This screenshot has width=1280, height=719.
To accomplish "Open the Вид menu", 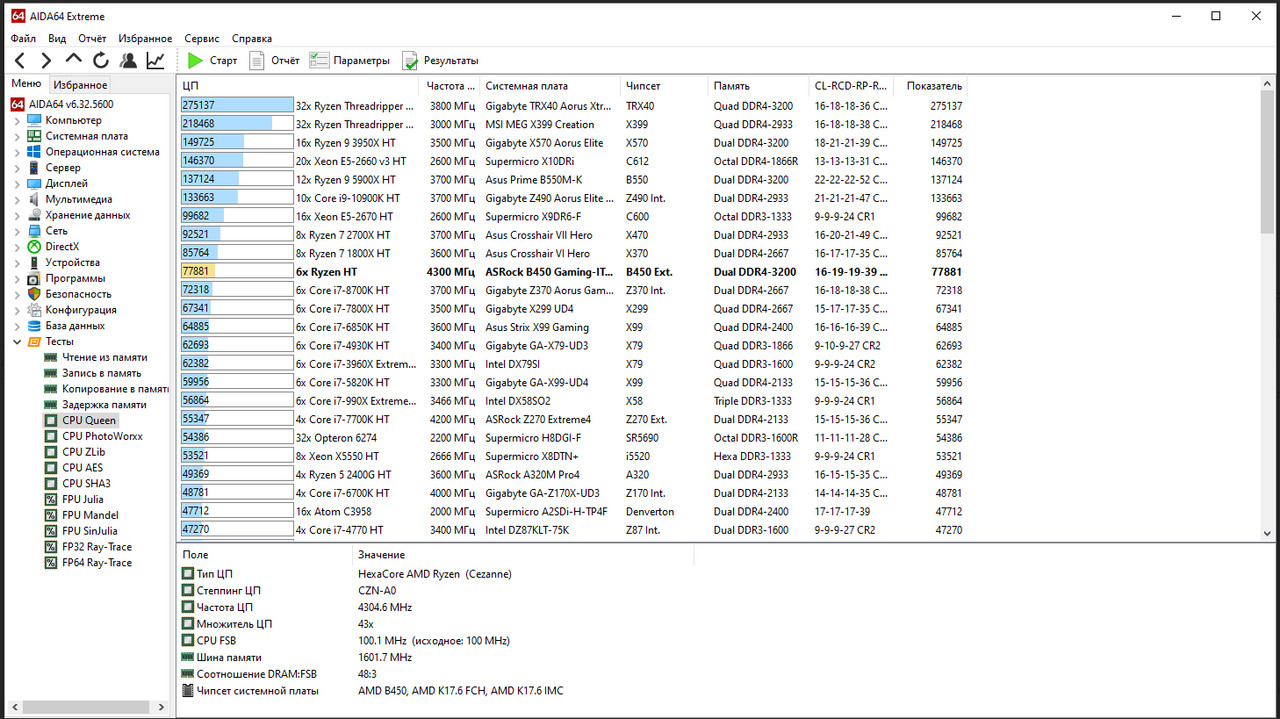I will 57,38.
